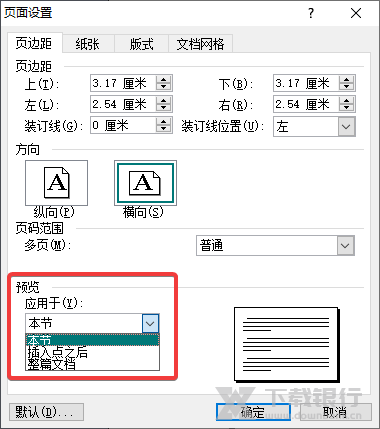Click the 左(L) margin input field

click(x=123, y=104)
